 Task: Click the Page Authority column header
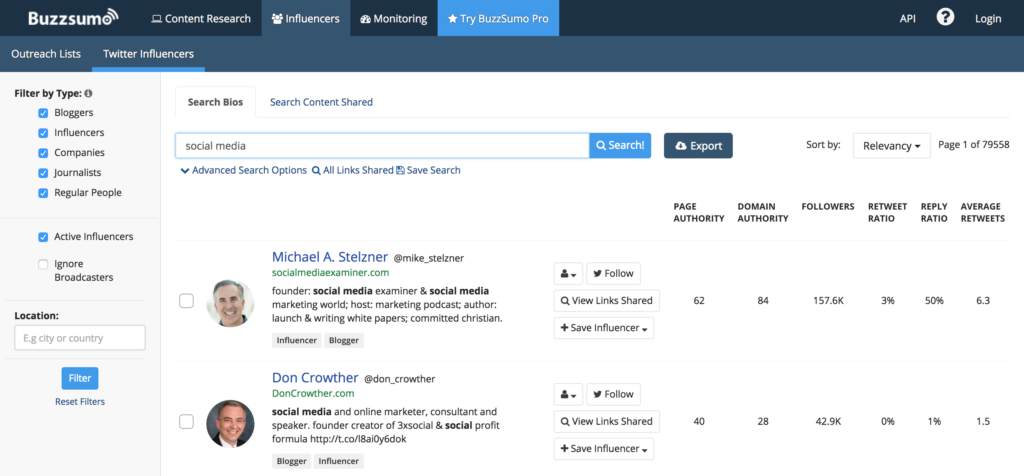[699, 212]
